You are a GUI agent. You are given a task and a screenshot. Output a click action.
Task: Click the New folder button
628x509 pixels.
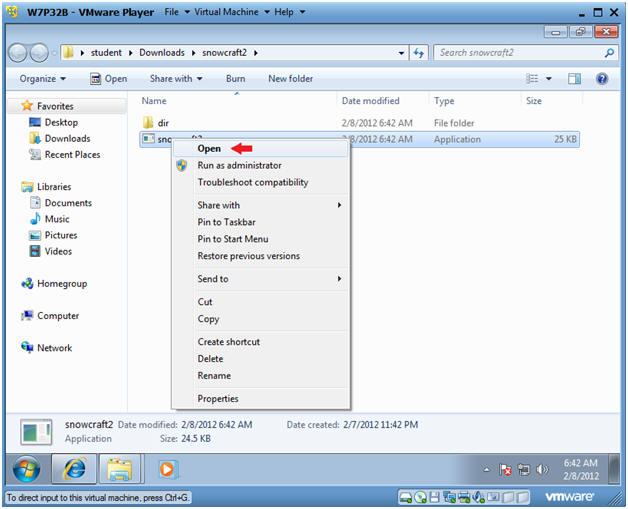290,78
